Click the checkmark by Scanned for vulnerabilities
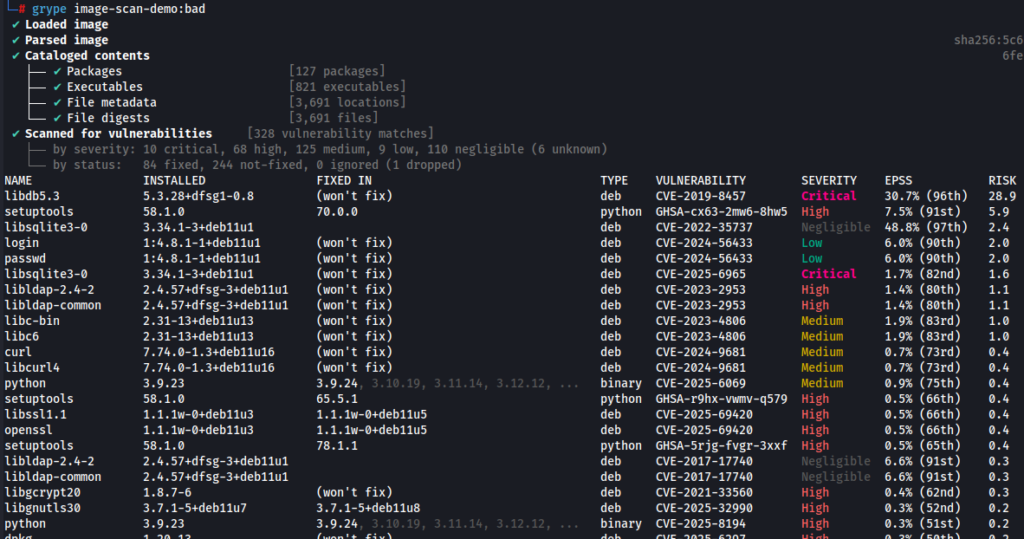The height and width of the screenshot is (539, 1024). (x=16, y=134)
